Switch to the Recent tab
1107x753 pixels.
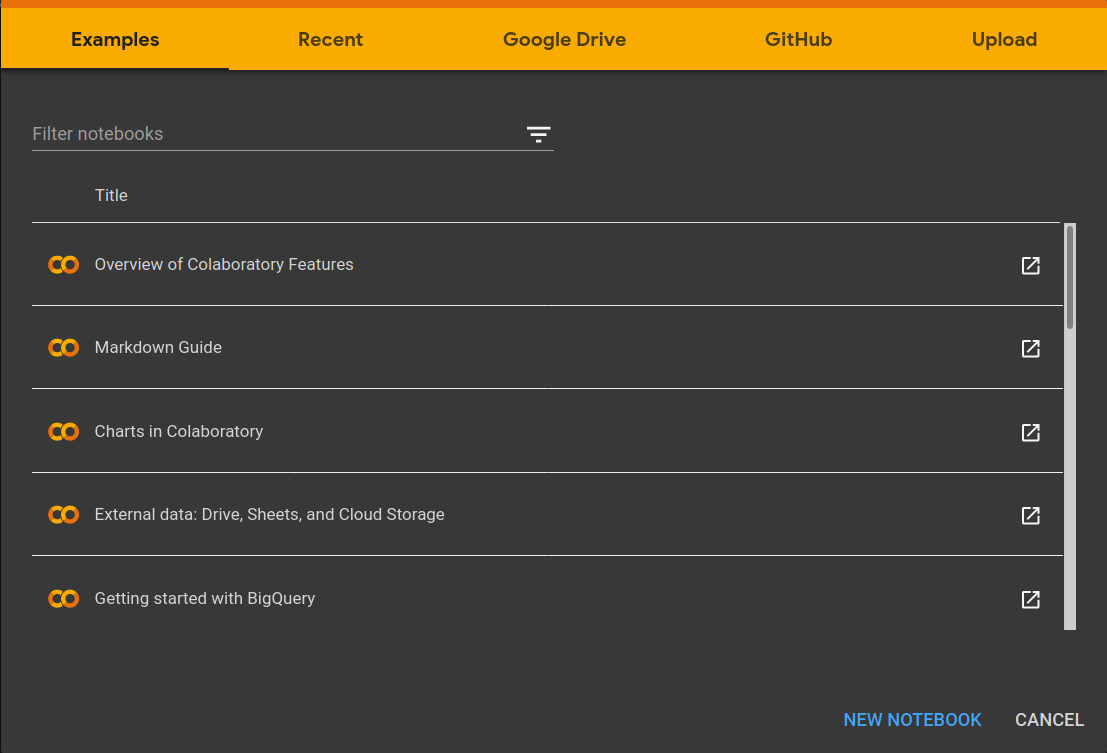(x=330, y=40)
